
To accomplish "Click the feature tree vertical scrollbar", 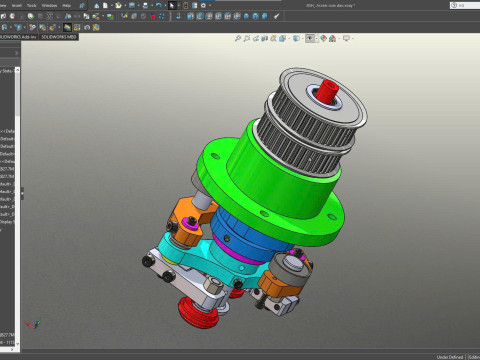I will [x=17, y=207].
